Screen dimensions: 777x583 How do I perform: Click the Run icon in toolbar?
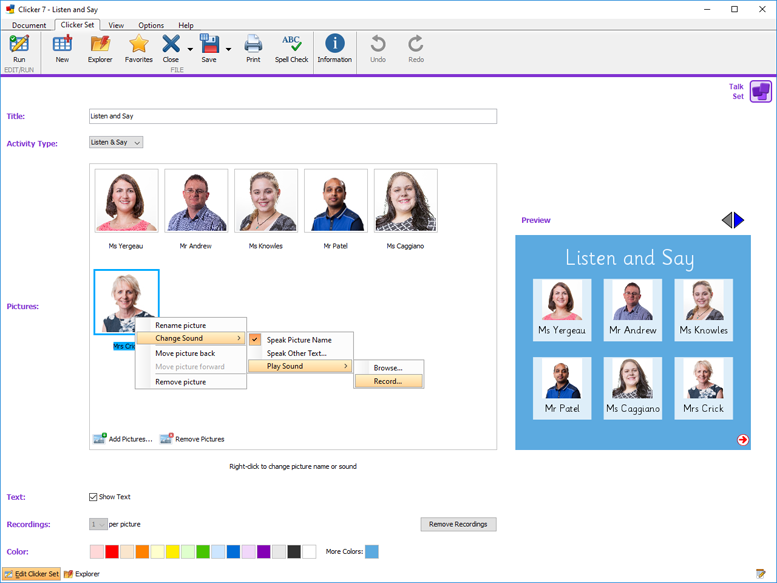point(19,48)
